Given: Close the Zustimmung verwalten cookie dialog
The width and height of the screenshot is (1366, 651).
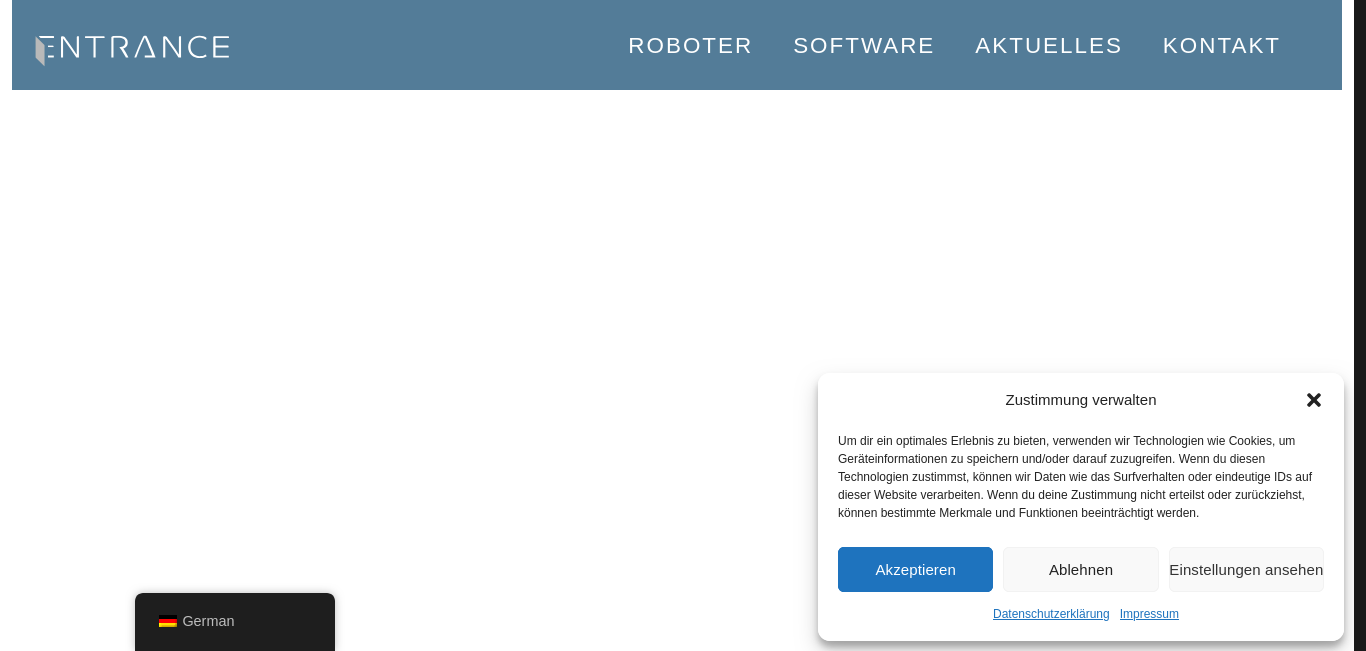Looking at the screenshot, I should click(x=1314, y=400).
